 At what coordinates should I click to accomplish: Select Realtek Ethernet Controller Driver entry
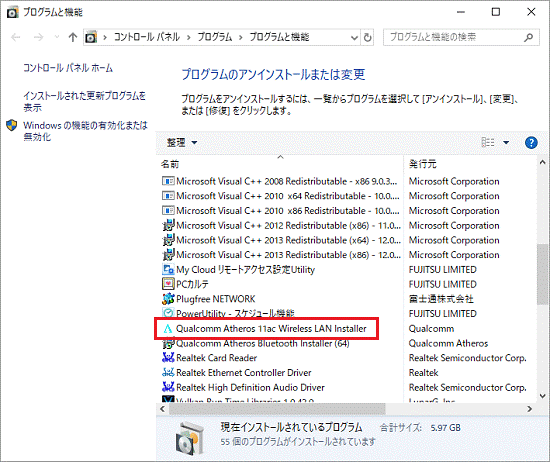click(243, 373)
